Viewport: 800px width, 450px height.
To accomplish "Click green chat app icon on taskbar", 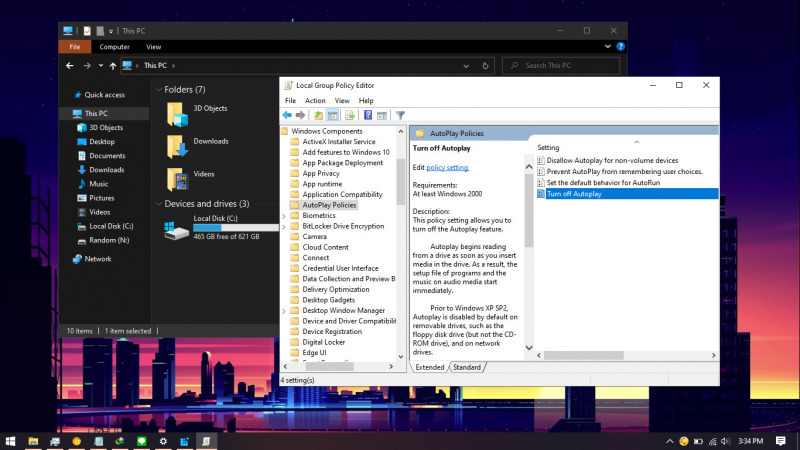I will click(x=141, y=441).
